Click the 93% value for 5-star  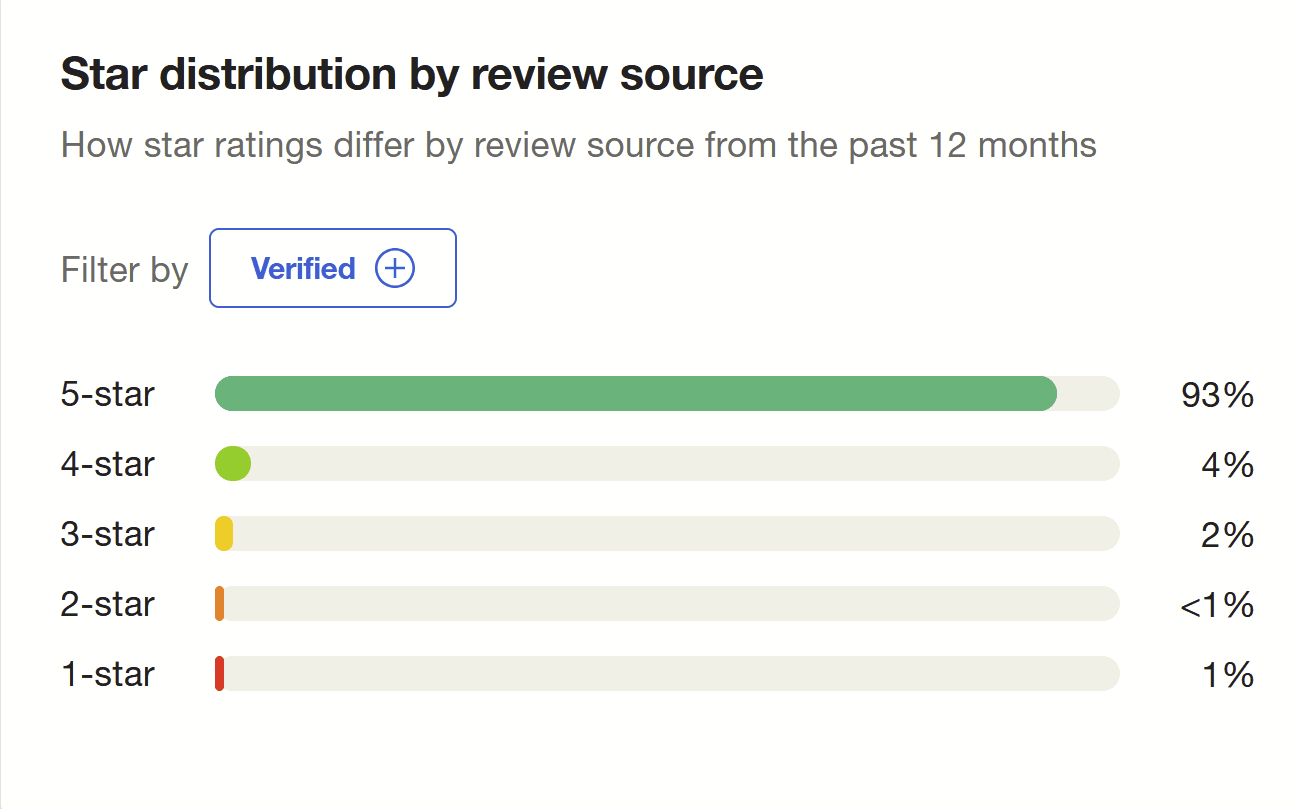click(x=1217, y=395)
